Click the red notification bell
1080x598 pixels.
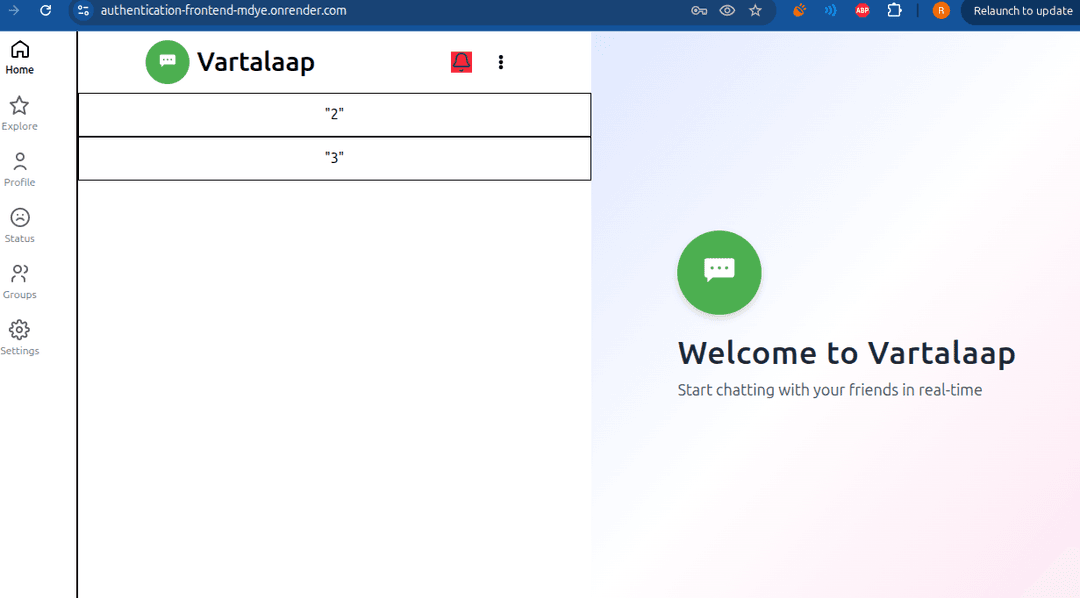pyautogui.click(x=461, y=61)
